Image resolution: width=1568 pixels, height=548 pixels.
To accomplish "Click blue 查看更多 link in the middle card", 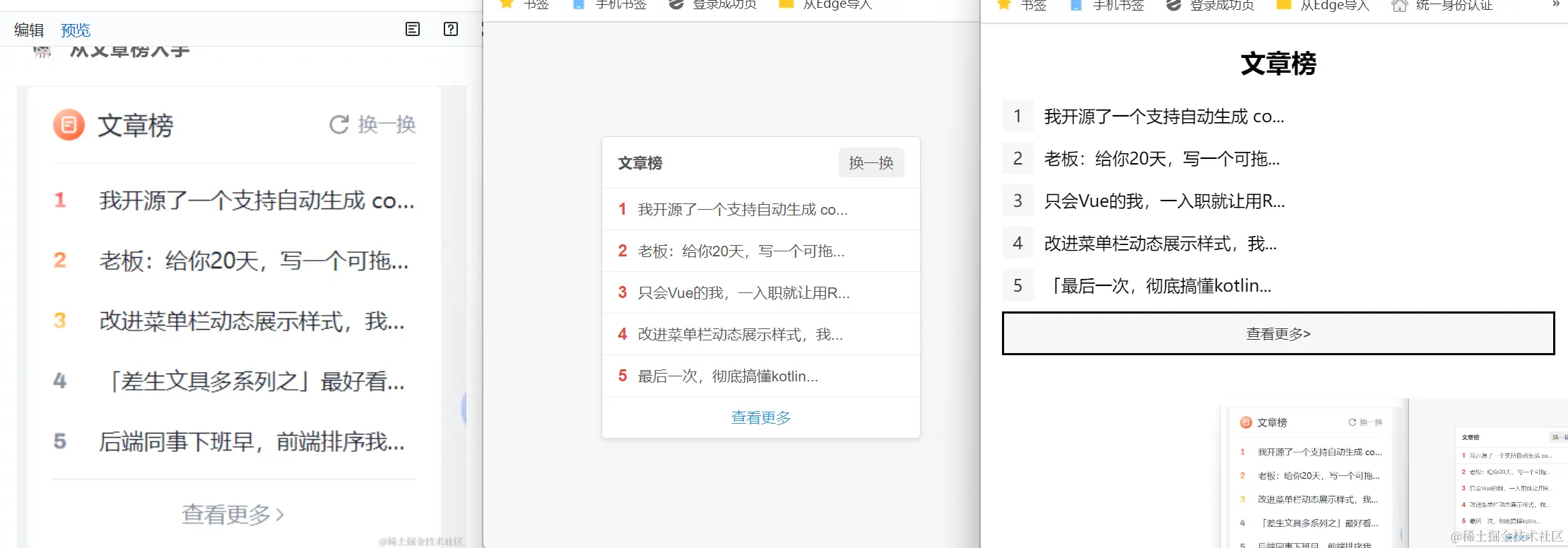I will 761,417.
